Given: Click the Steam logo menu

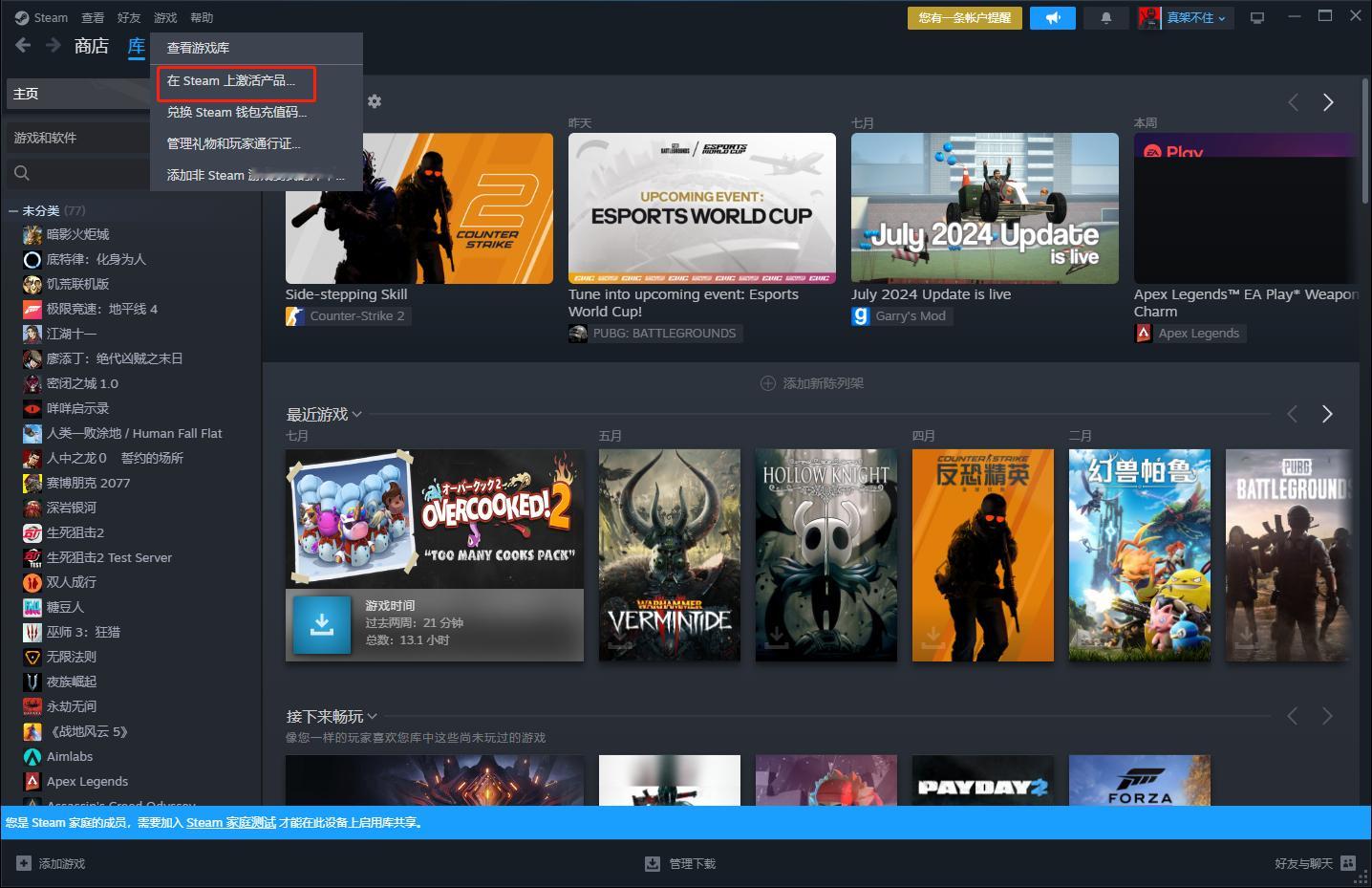Looking at the screenshot, I should [41, 17].
